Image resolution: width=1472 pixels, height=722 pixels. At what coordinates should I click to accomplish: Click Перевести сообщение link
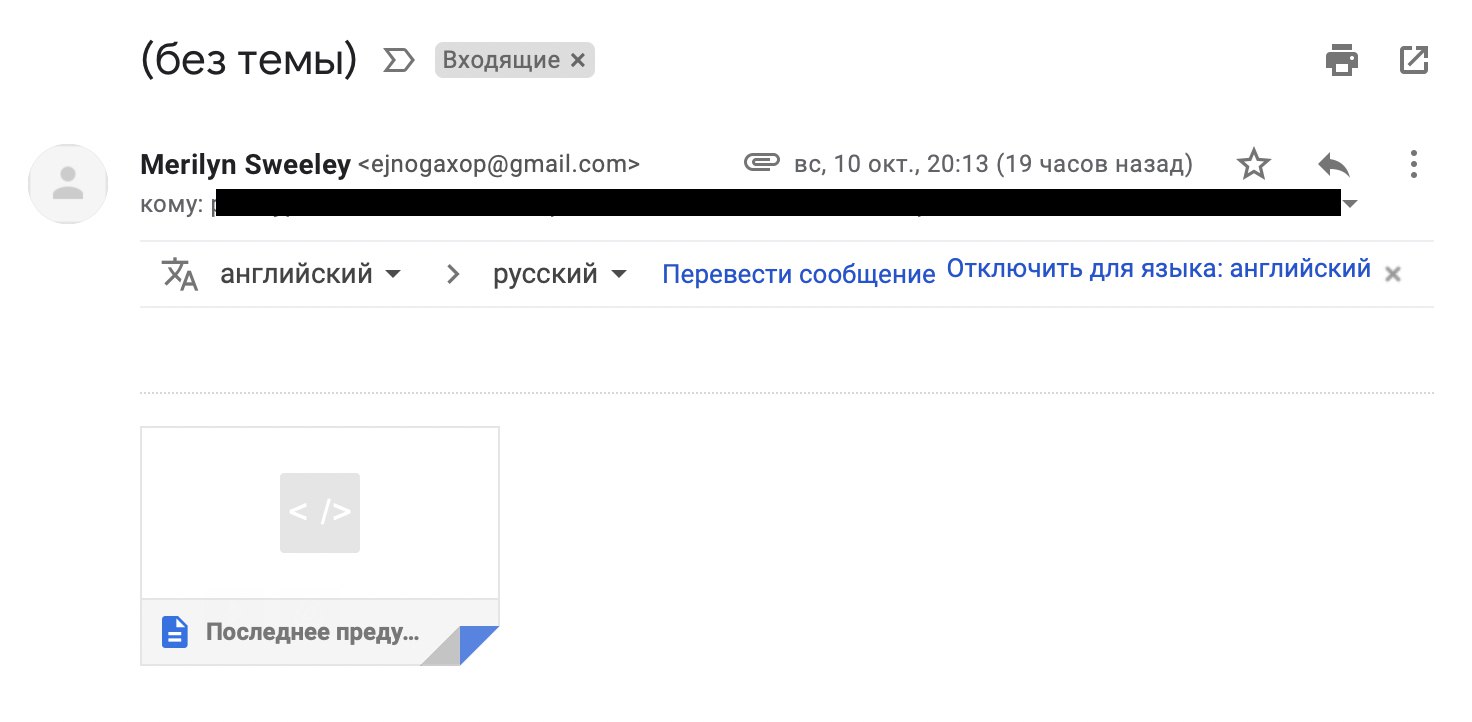(798, 275)
